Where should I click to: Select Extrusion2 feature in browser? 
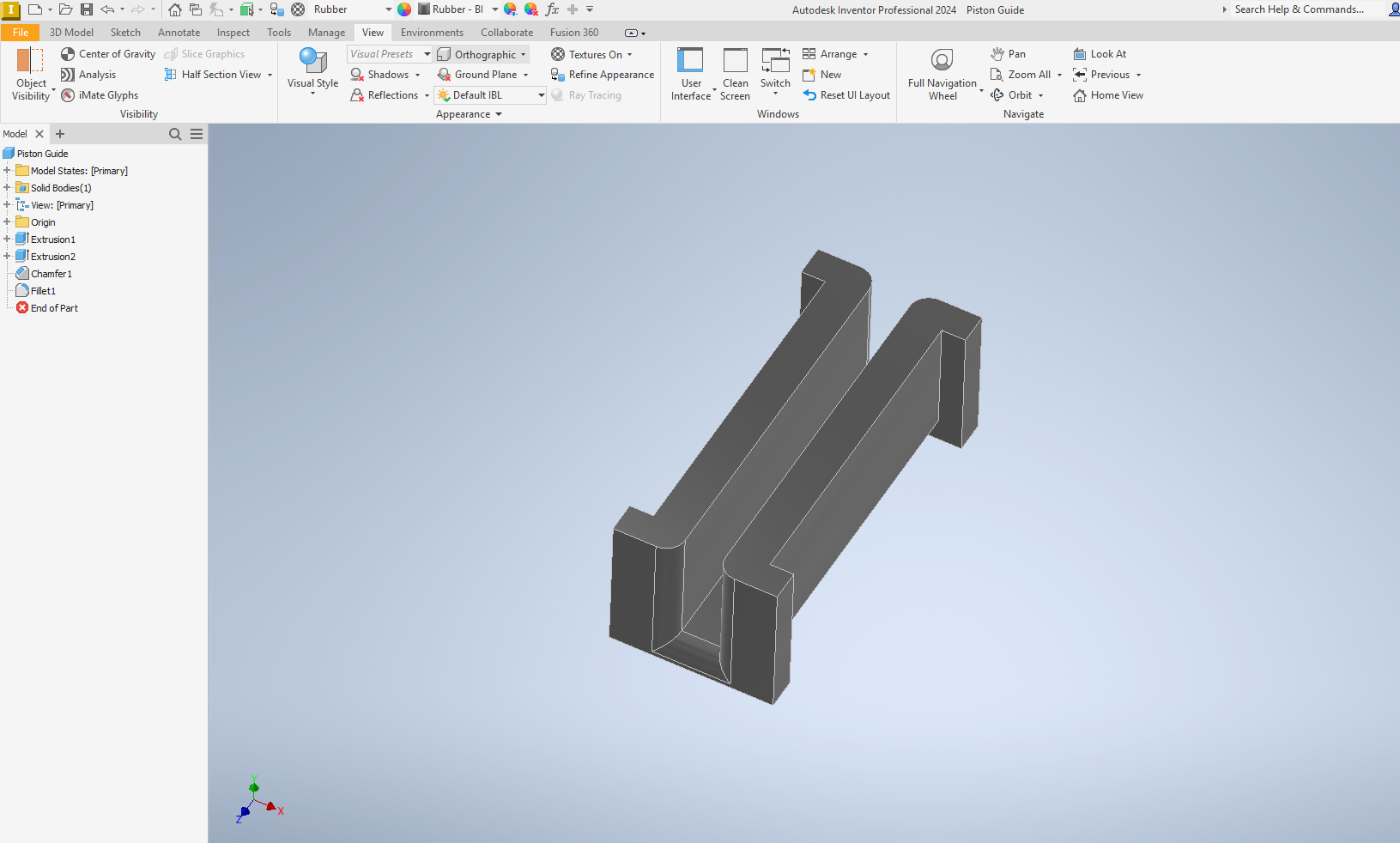(x=53, y=257)
